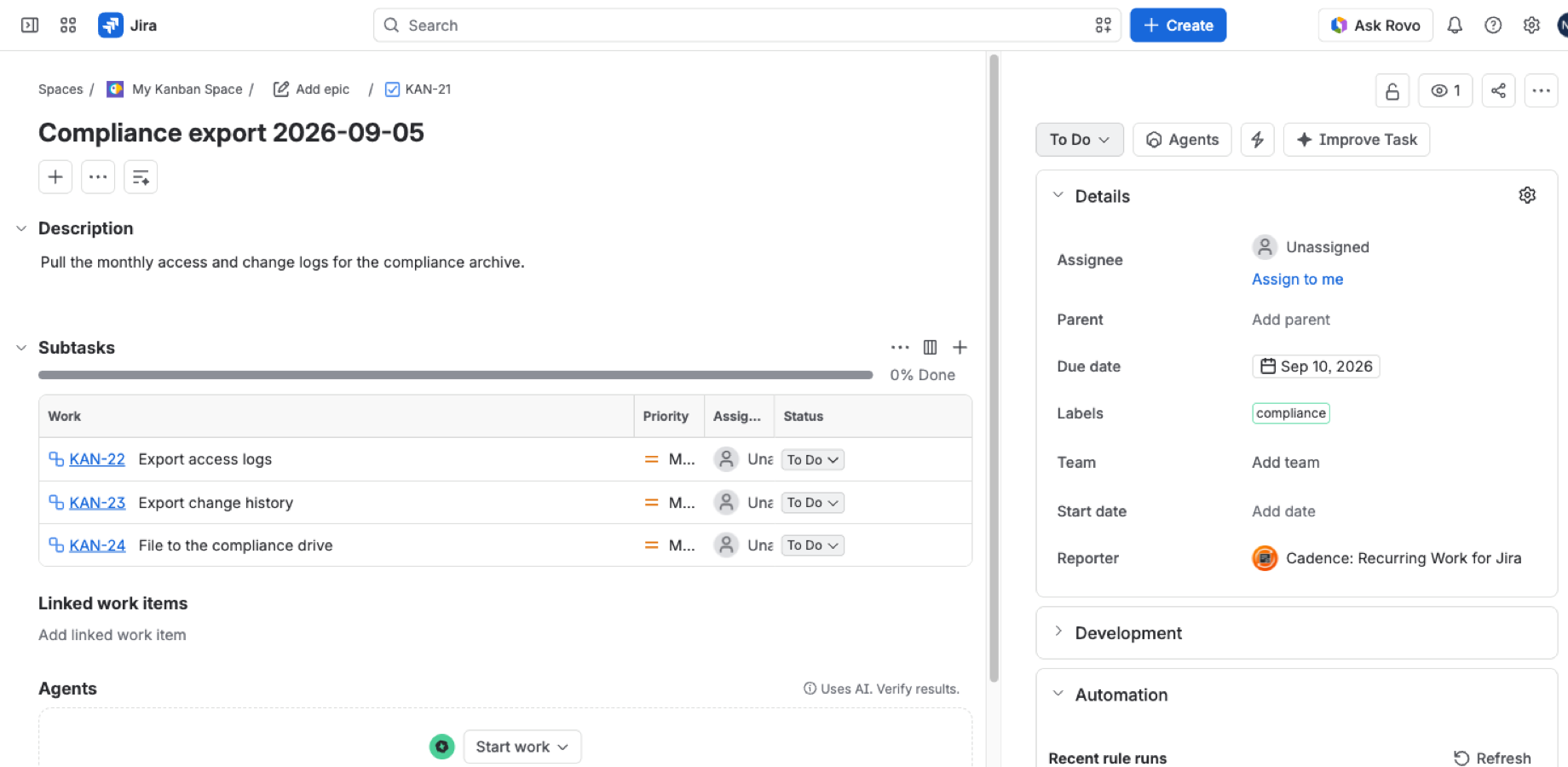
Task: Click Add epic breadcrumb
Action: click(311, 89)
